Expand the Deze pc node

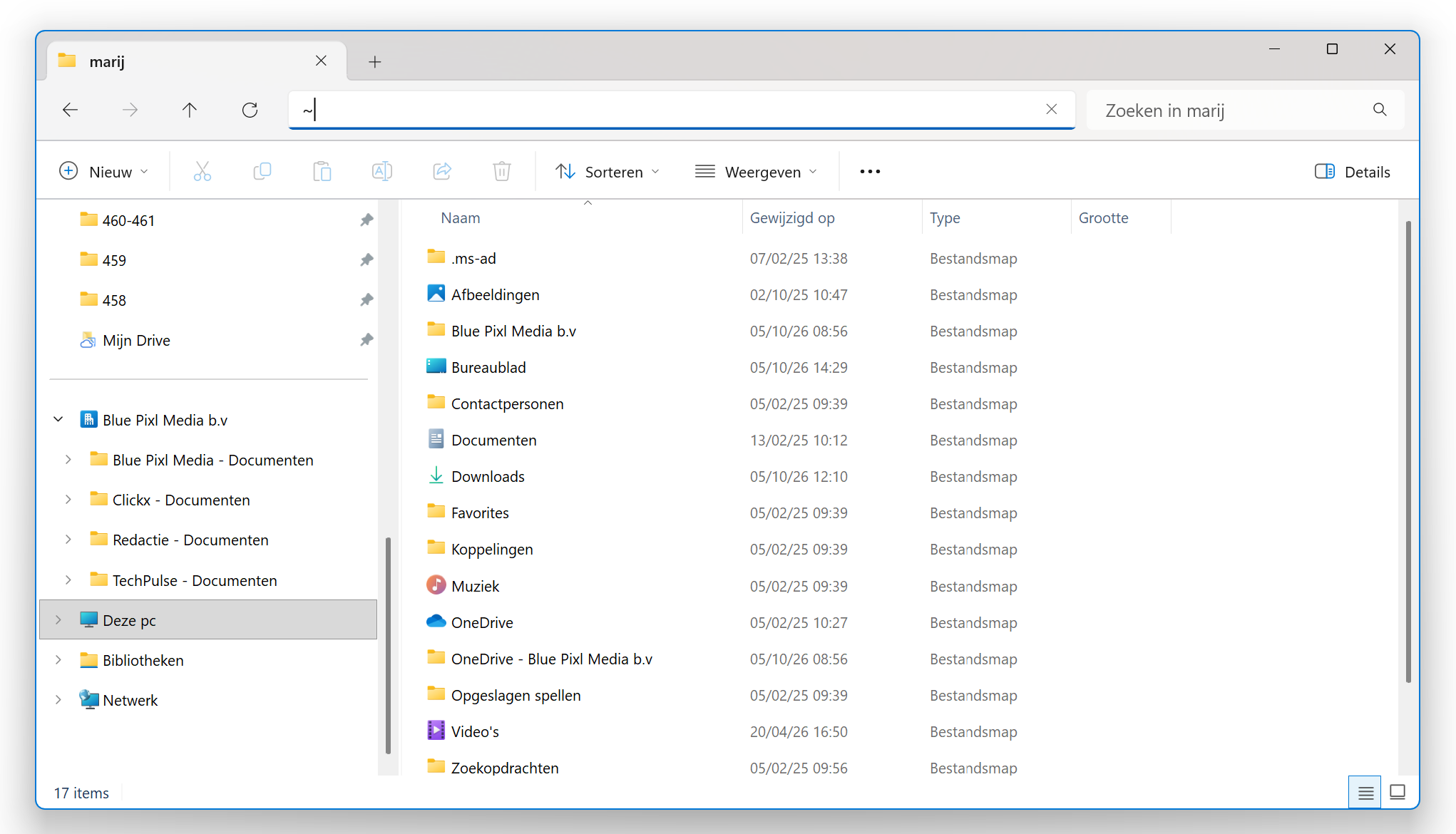58,620
